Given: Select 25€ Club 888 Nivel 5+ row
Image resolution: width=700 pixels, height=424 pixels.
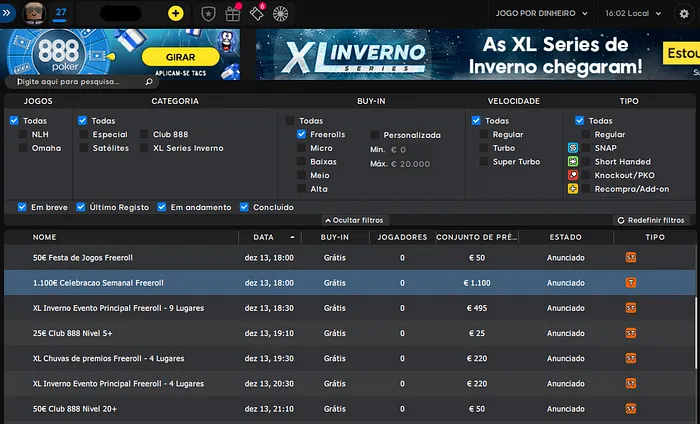Looking at the screenshot, I should point(350,333).
